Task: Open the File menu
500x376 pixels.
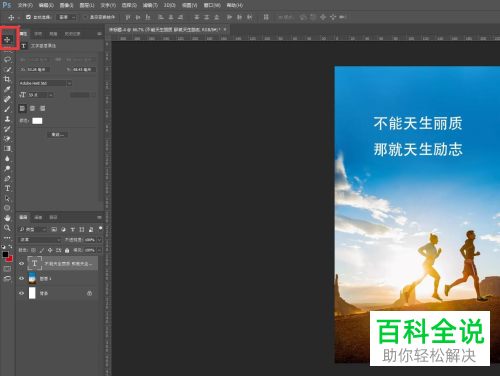Action: 25,5
